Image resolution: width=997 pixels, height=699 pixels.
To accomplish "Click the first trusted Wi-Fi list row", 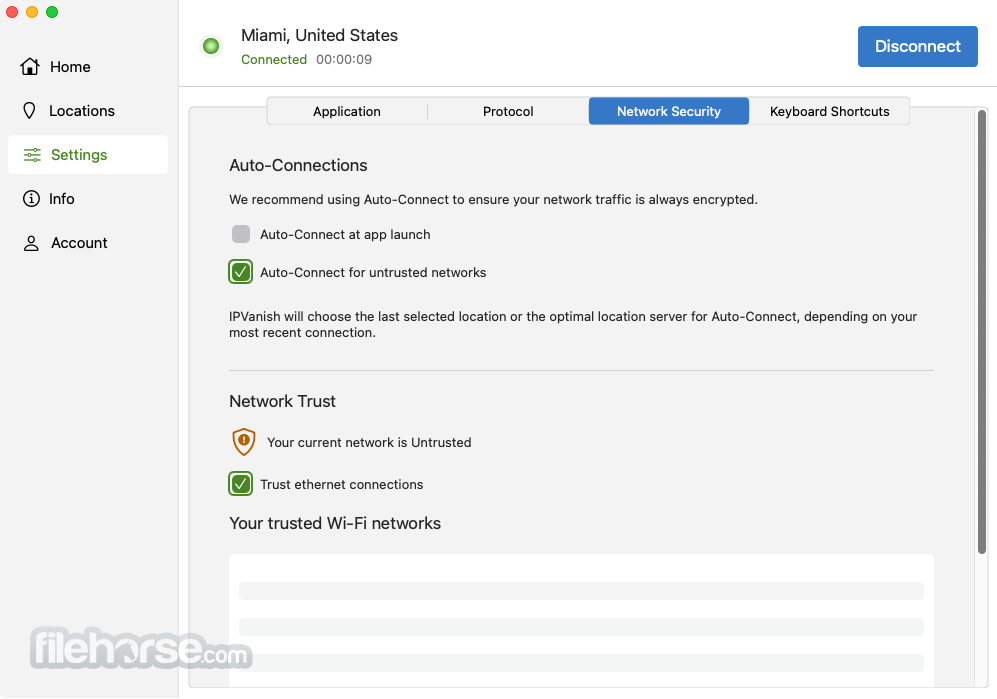I will (x=581, y=591).
